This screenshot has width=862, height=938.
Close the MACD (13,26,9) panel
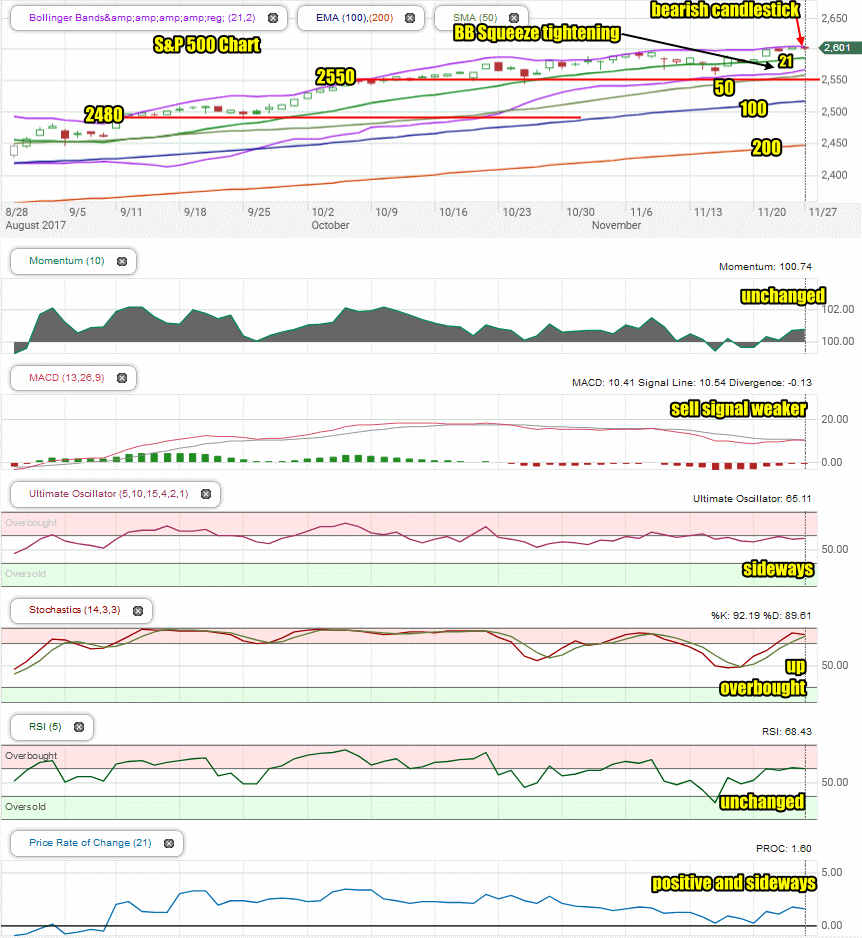pyautogui.click(x=122, y=378)
